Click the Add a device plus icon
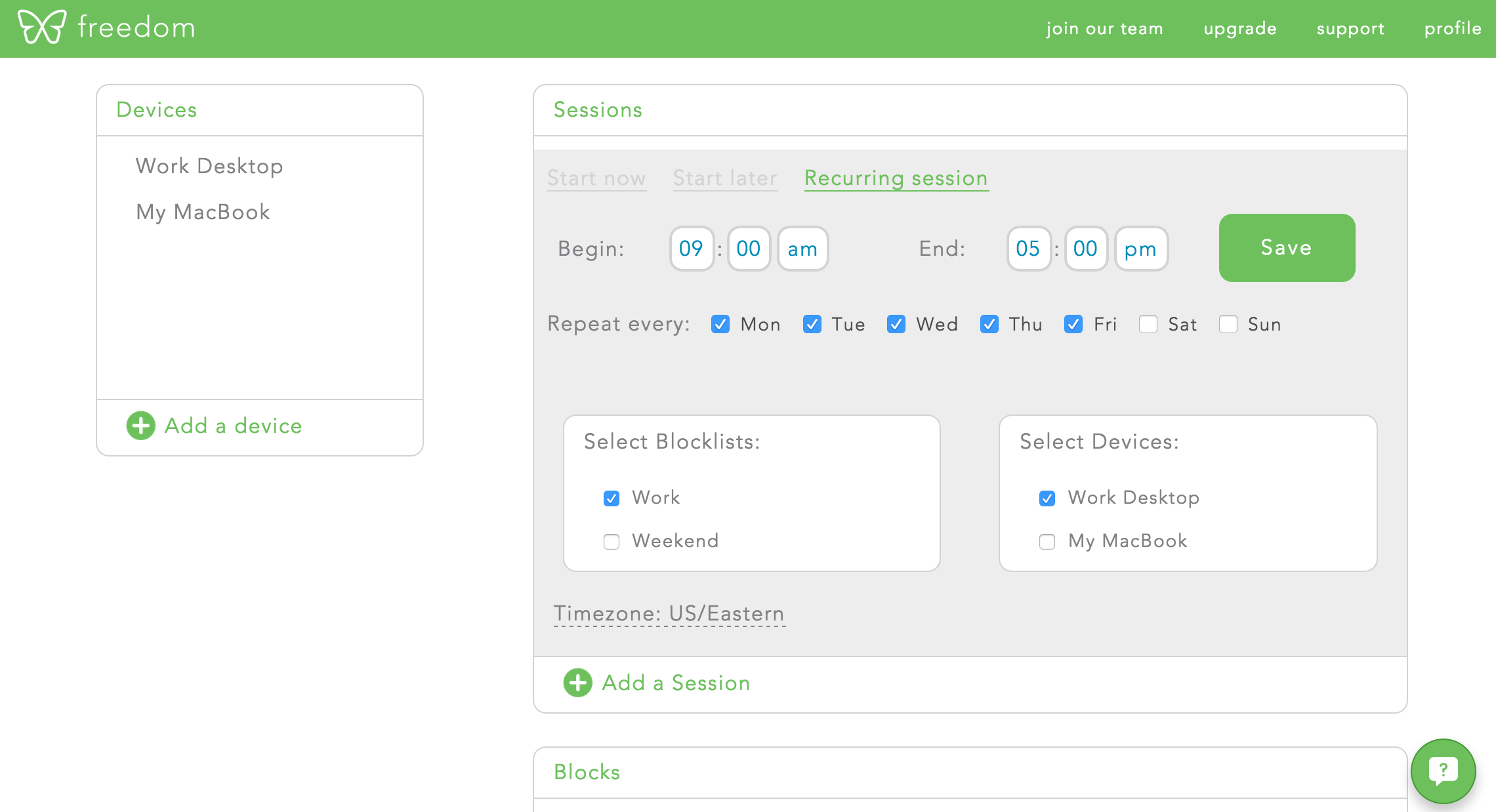 point(140,425)
